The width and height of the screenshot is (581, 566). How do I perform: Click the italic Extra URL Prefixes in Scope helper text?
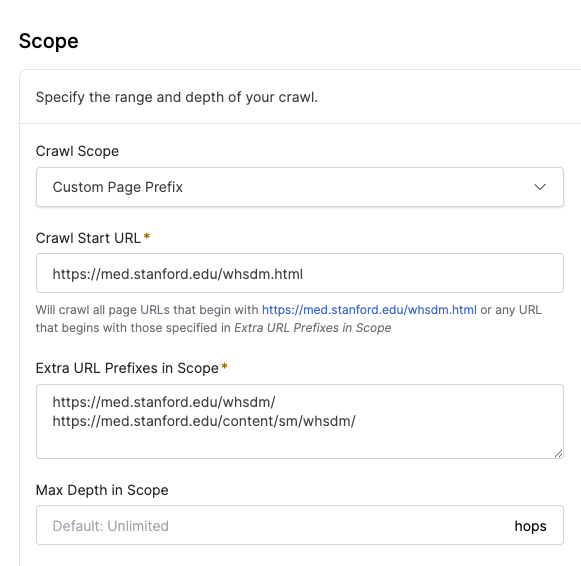tap(313, 328)
